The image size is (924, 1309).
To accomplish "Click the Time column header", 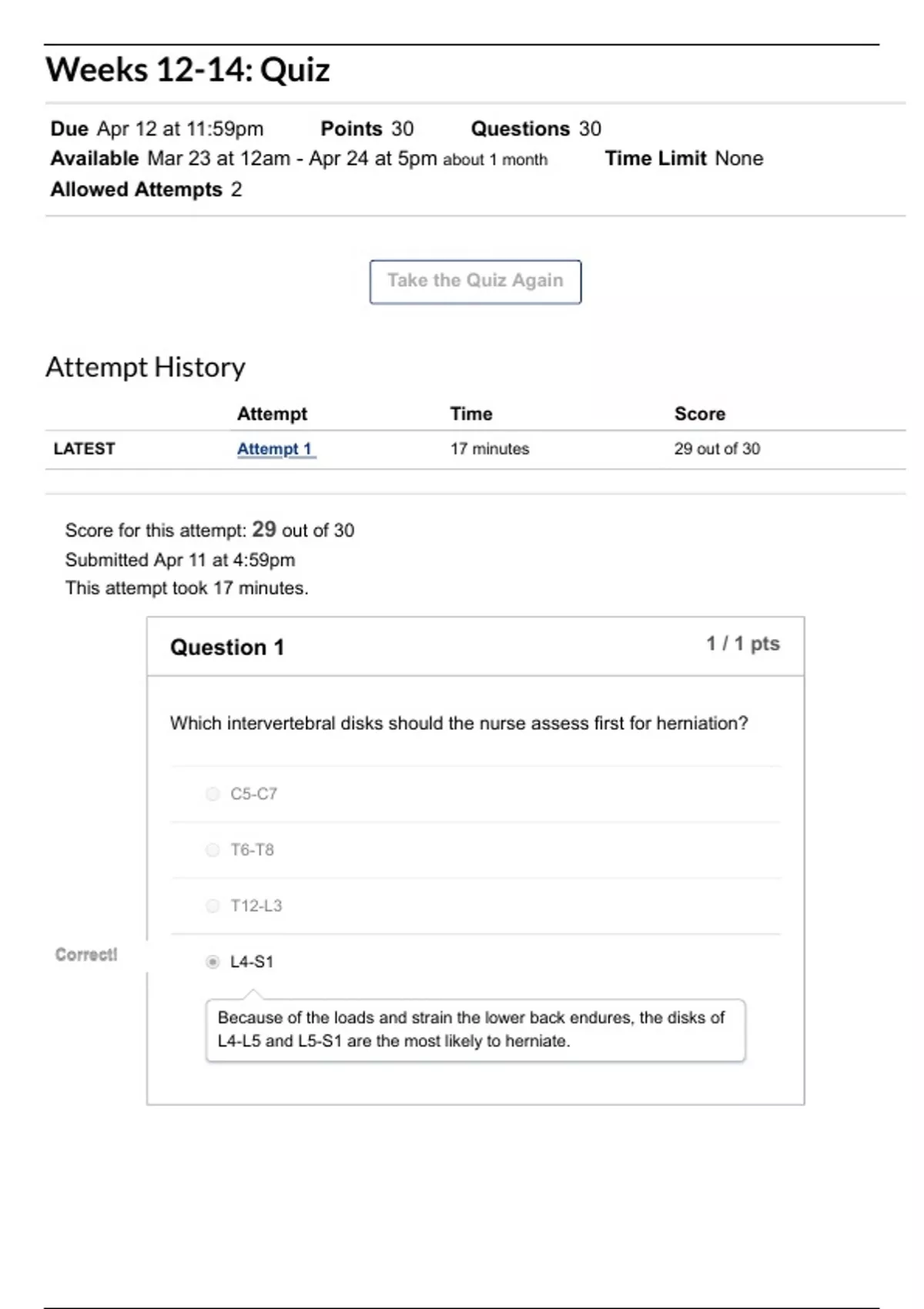I will [x=470, y=413].
